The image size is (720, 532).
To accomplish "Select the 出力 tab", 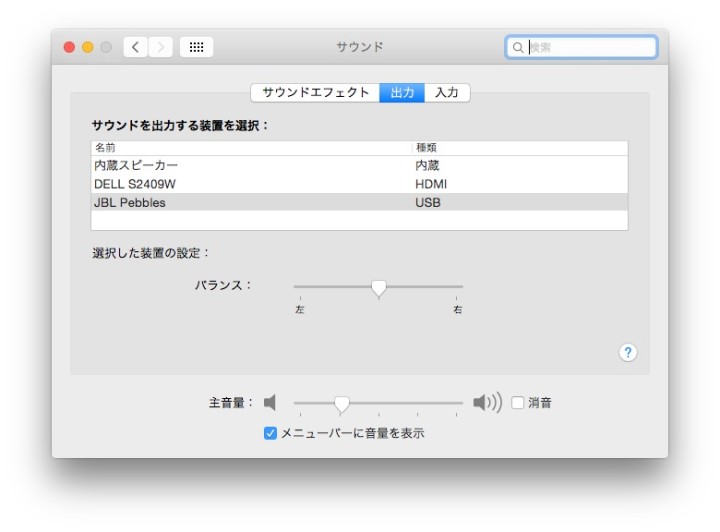I will pyautogui.click(x=402, y=92).
